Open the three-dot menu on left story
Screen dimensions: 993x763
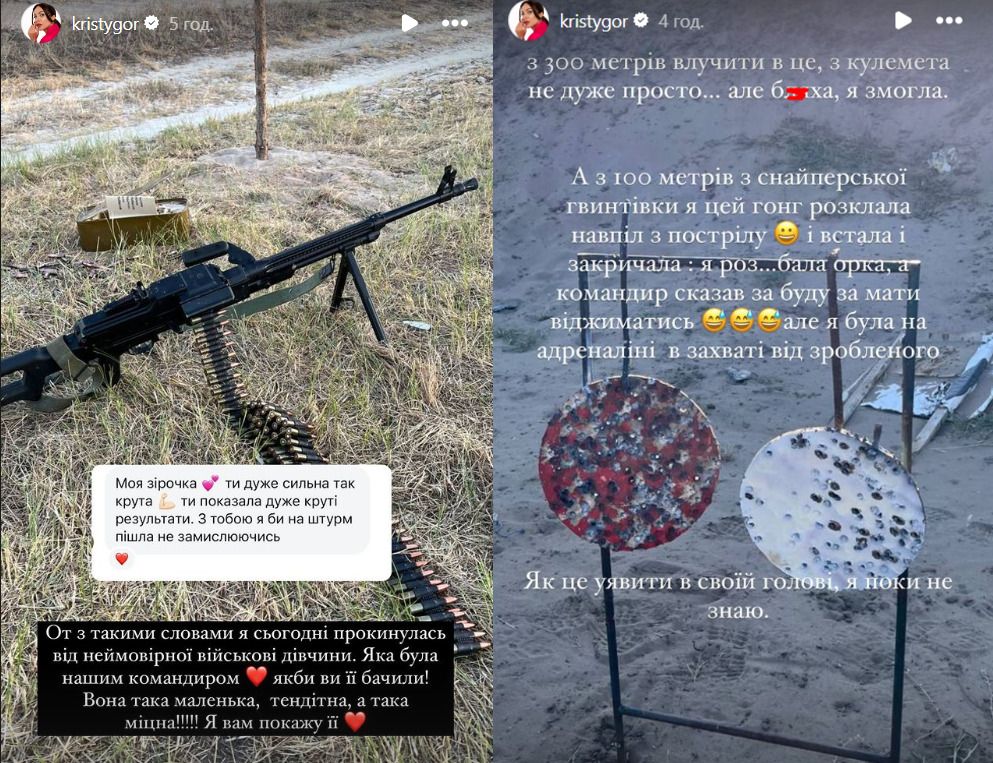coord(455,23)
